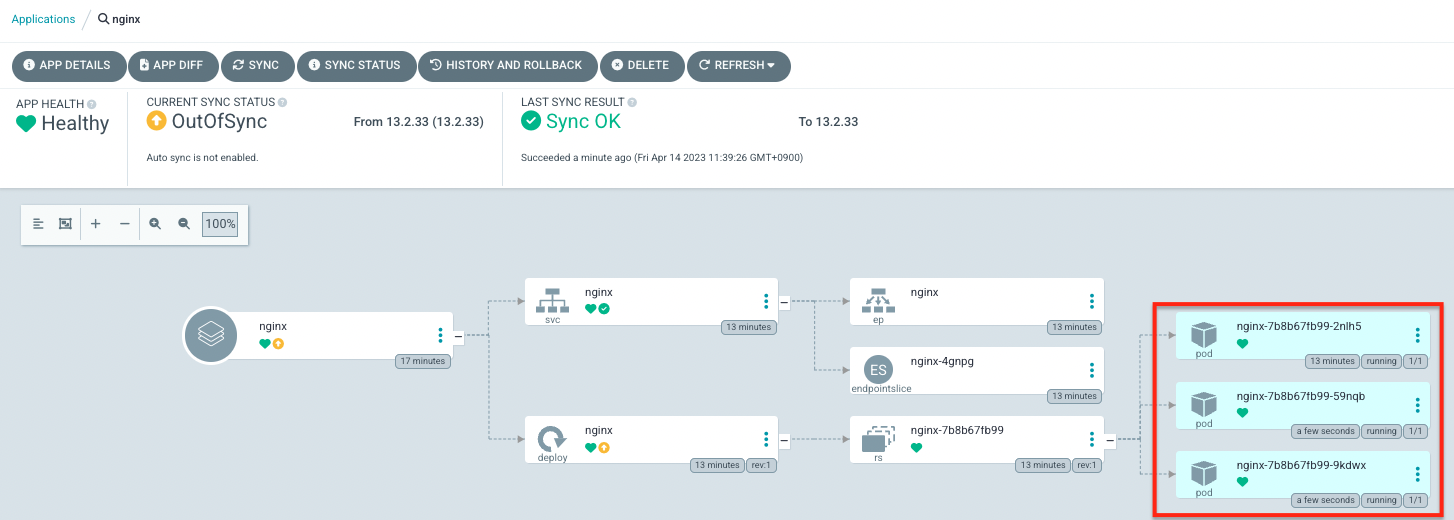Click the OutOfSync status text
Screen dimensions: 1454x520
(220, 122)
